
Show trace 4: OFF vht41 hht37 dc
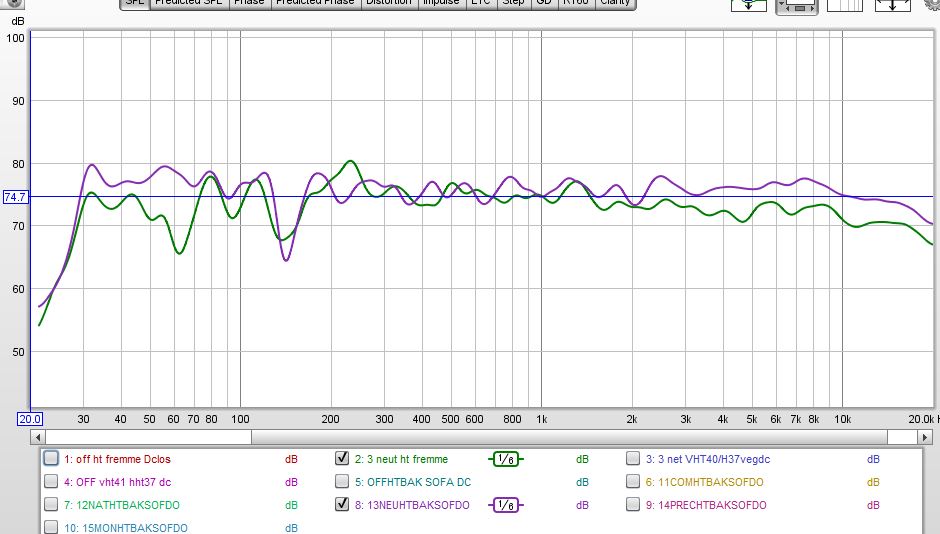pos(51,481)
